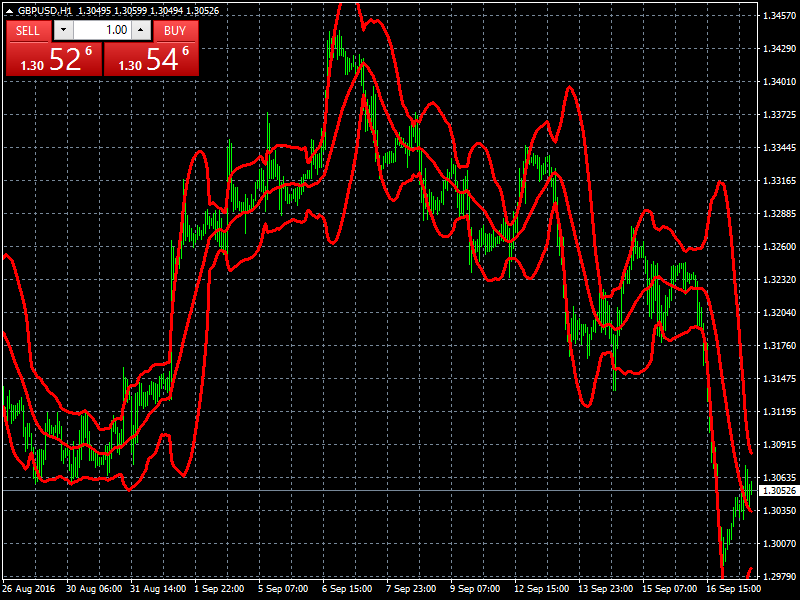800x600 pixels.
Task: Decrease the lot volume with the down arrow
Action: pos(63,30)
